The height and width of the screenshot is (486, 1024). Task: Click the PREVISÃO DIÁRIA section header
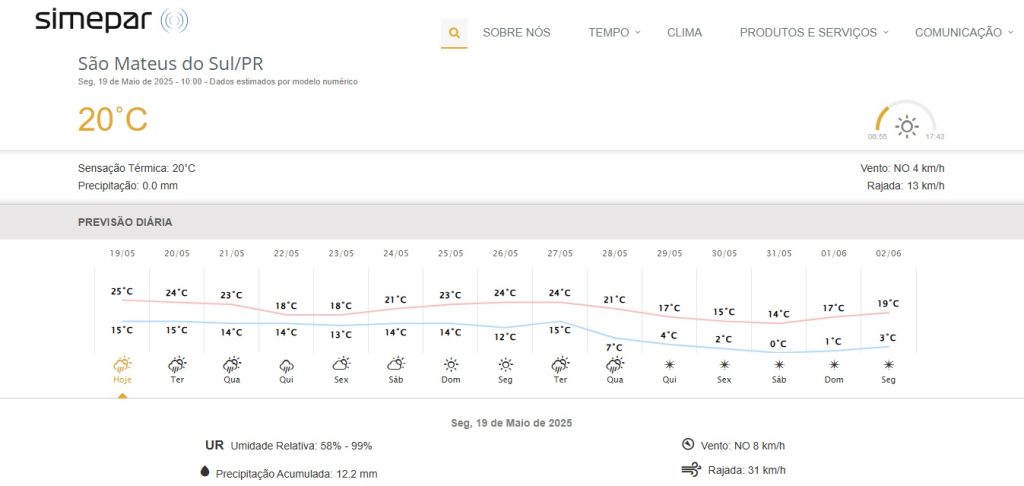pos(125,222)
